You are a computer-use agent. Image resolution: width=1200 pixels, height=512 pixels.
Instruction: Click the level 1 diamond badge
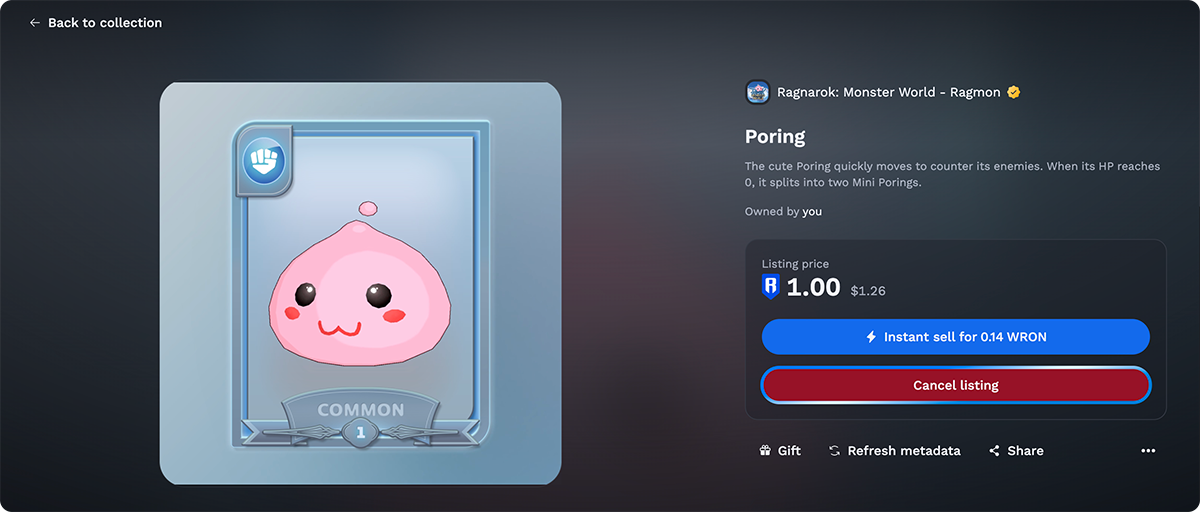tap(360, 431)
